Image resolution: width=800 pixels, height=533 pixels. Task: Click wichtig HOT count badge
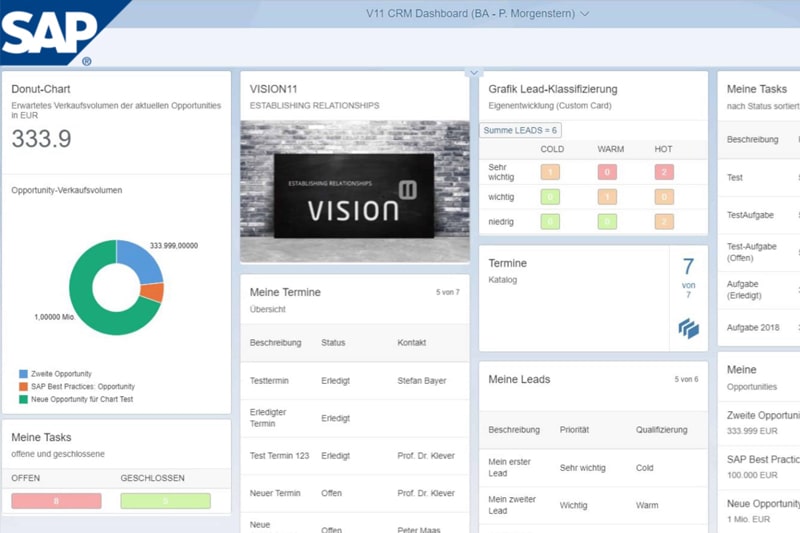pyautogui.click(x=664, y=197)
